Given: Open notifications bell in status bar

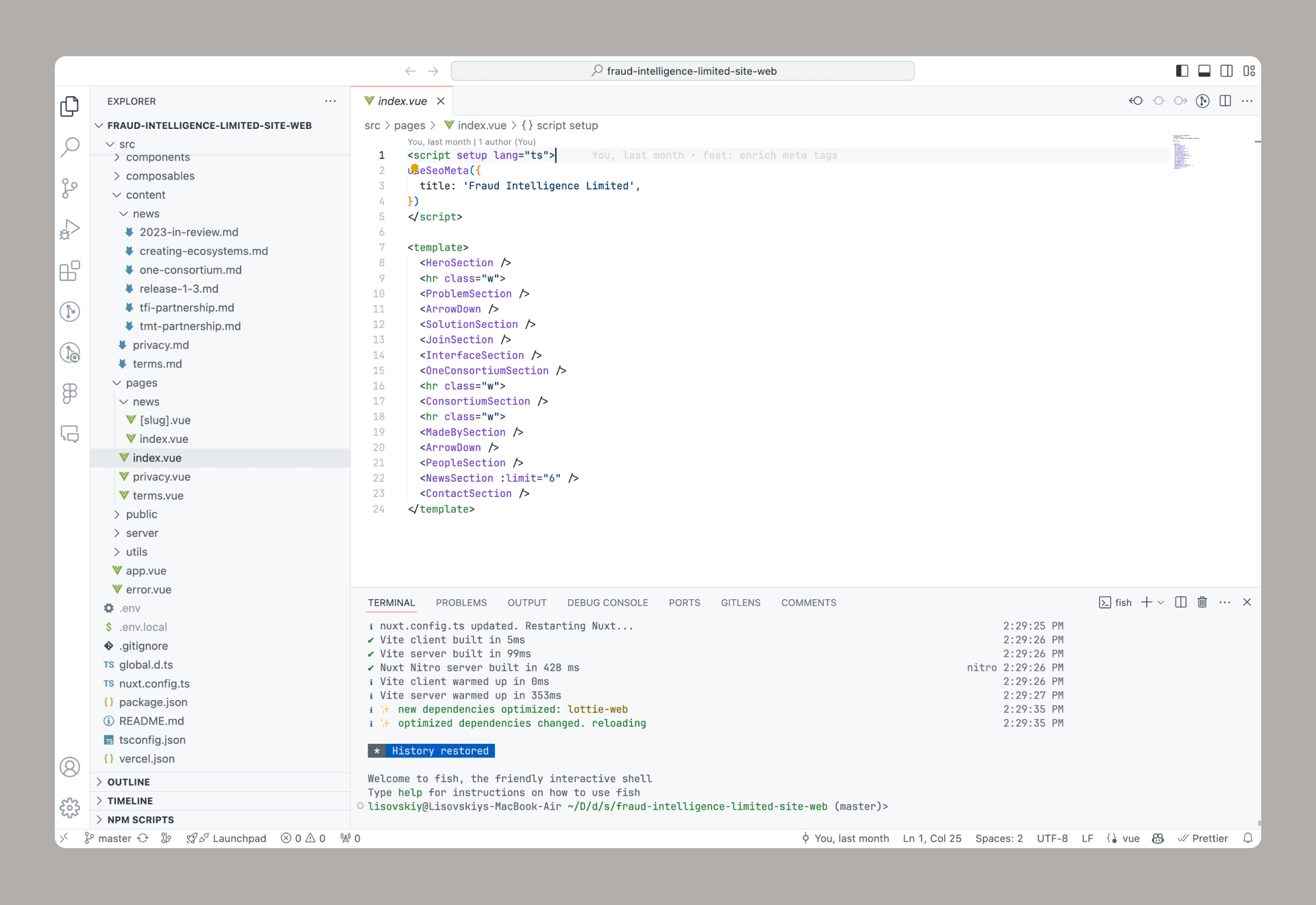Looking at the screenshot, I should pos(1248,838).
